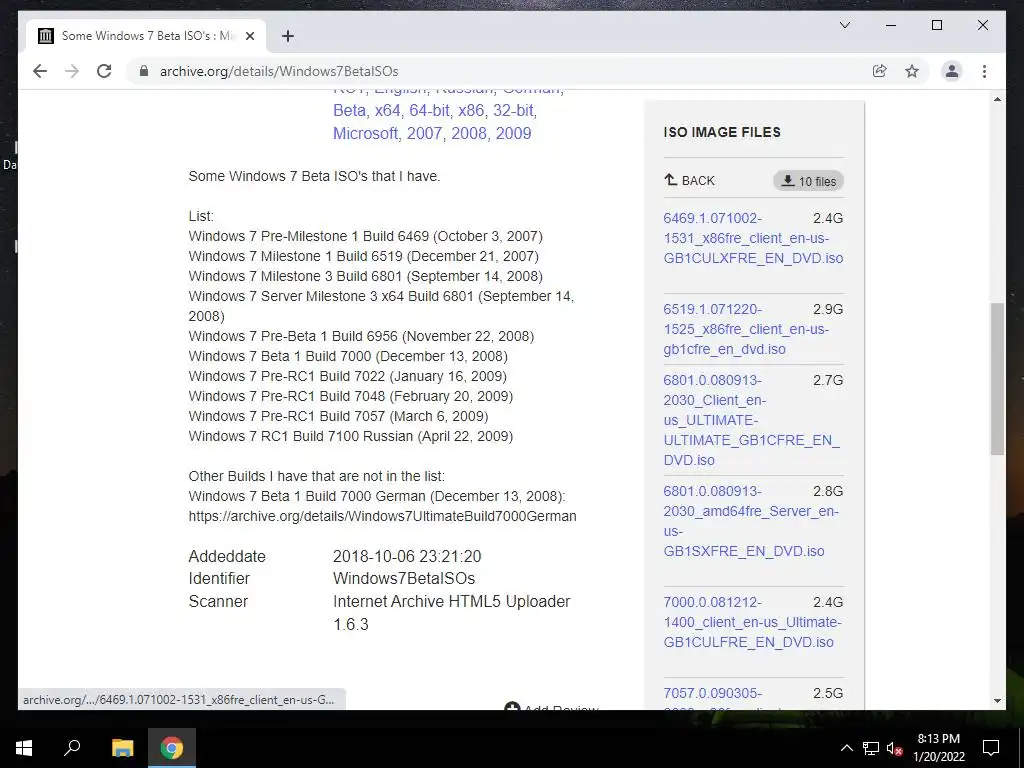Viewport: 1024px width, 768px height.
Task: Click the 2009 topic tag link
Action: pyautogui.click(x=513, y=133)
